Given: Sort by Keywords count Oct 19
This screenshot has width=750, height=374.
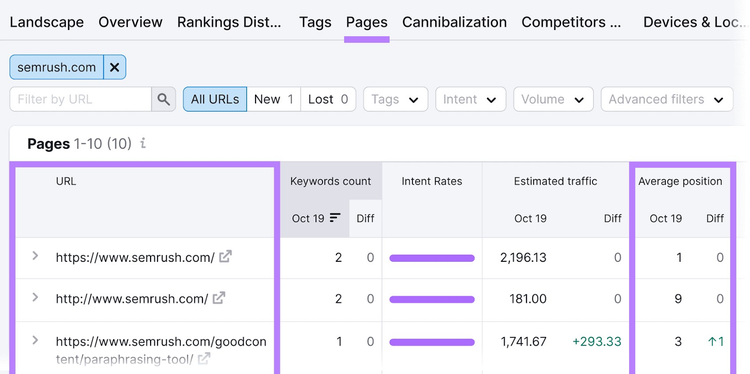Looking at the screenshot, I should [x=315, y=219].
